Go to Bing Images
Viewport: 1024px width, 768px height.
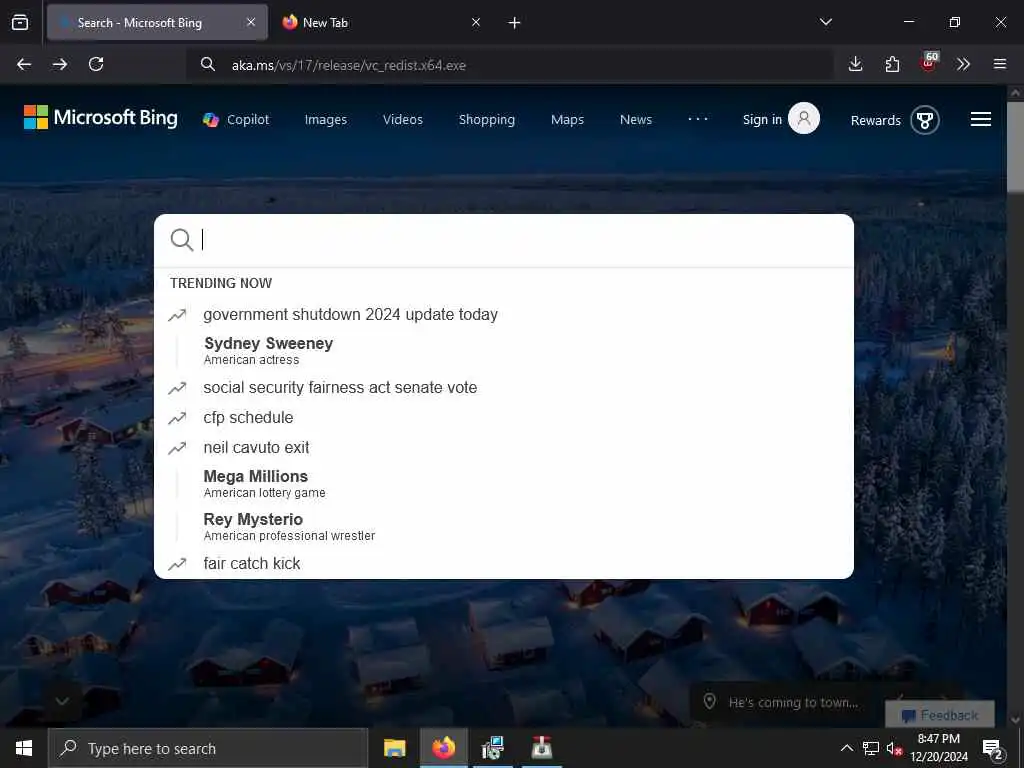coord(326,120)
